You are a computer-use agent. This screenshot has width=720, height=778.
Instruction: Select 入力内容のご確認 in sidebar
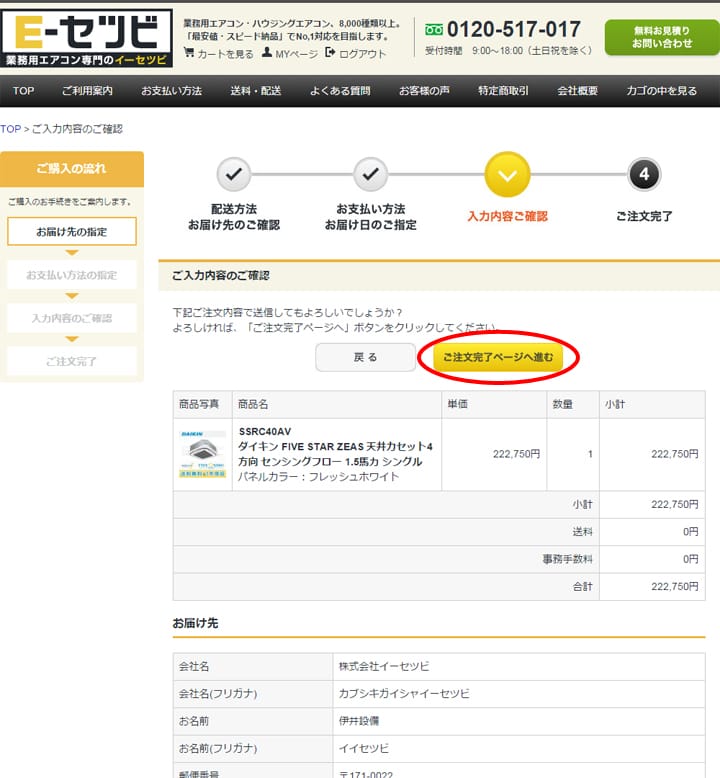(x=72, y=318)
